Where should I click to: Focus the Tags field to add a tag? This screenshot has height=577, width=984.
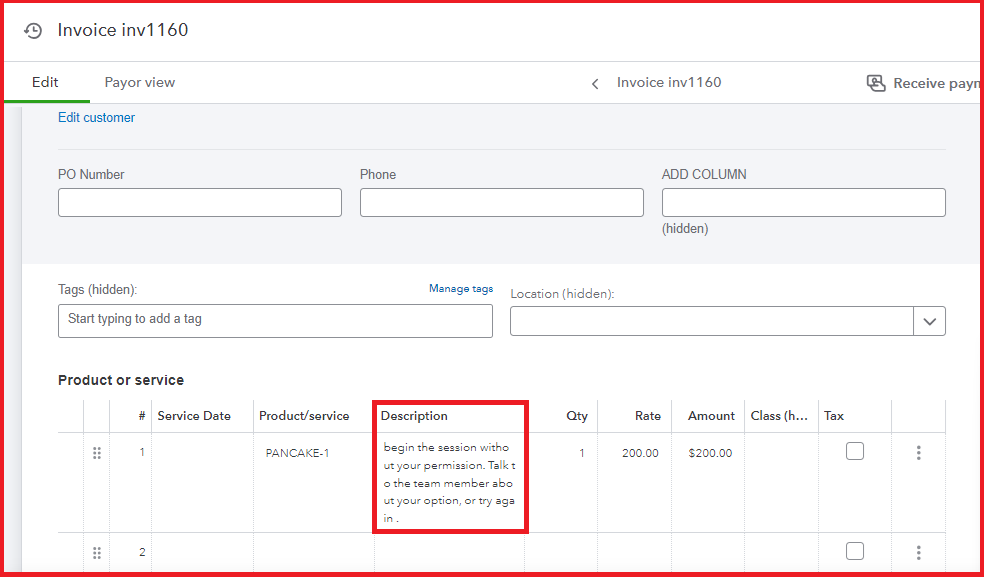point(275,321)
